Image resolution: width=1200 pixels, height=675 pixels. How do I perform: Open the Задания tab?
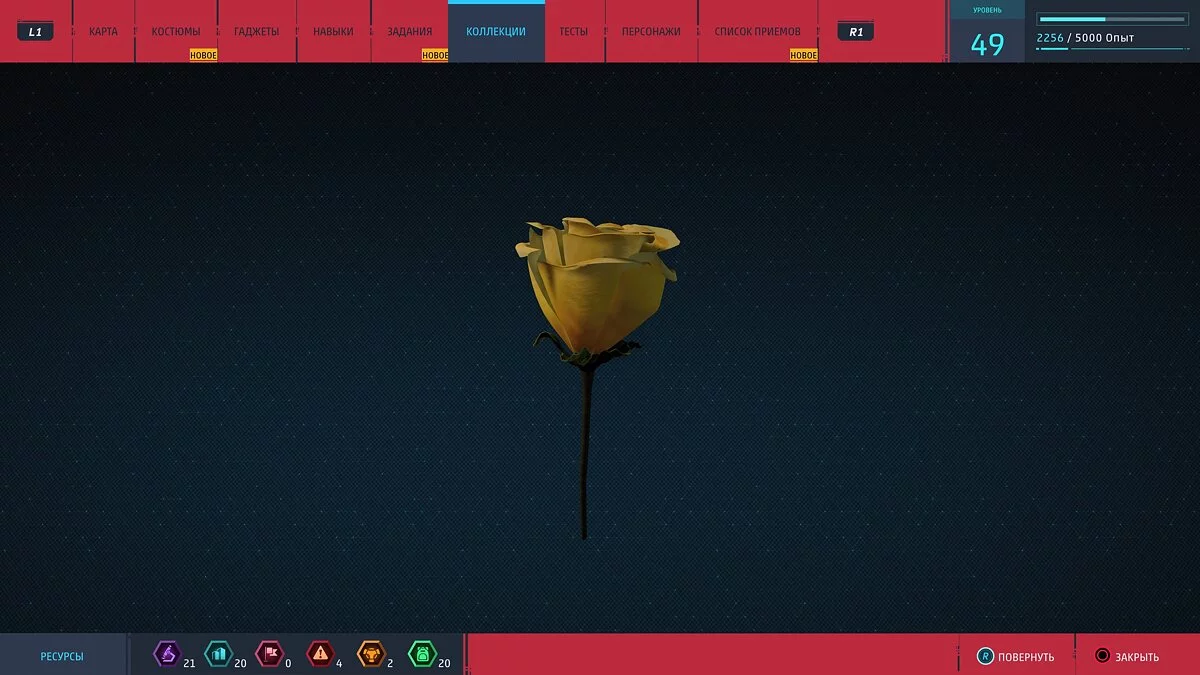click(x=410, y=32)
